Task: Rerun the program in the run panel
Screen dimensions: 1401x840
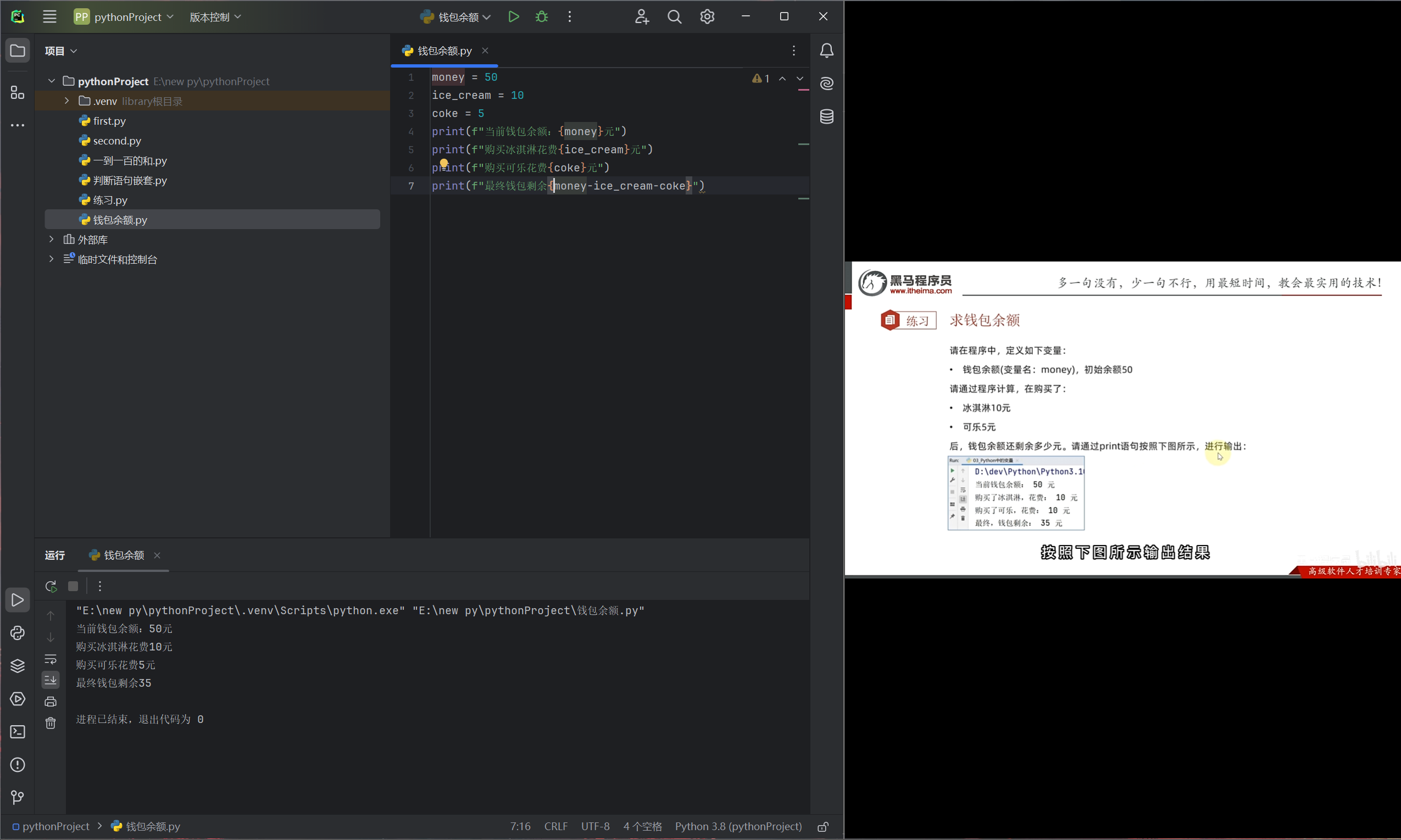Action: point(51,586)
